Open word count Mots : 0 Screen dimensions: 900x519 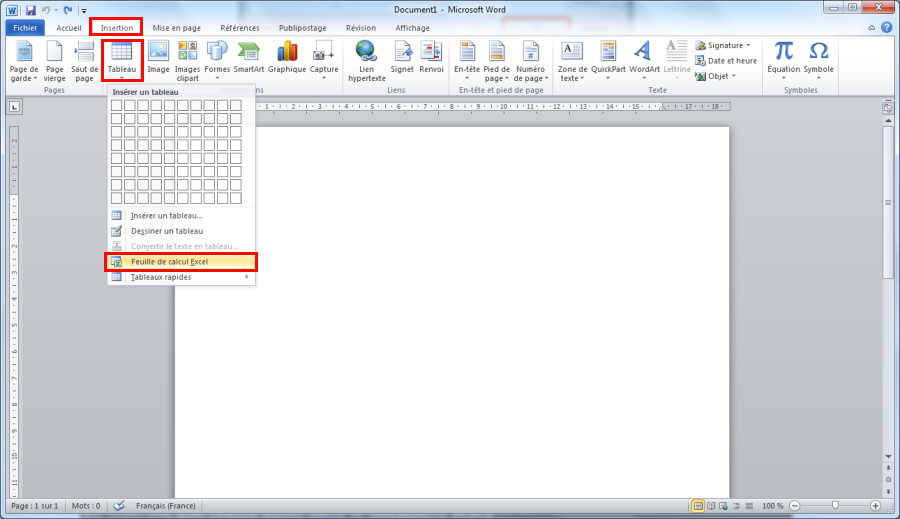pyautogui.click(x=86, y=506)
